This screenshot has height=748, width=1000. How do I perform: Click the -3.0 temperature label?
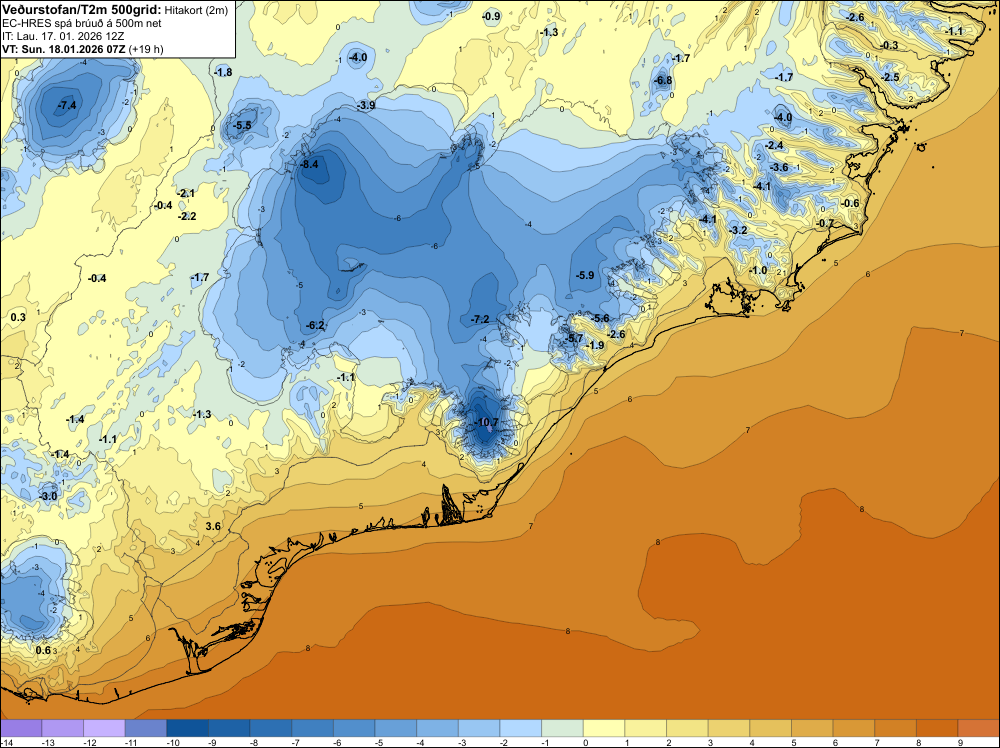[x=48, y=495]
